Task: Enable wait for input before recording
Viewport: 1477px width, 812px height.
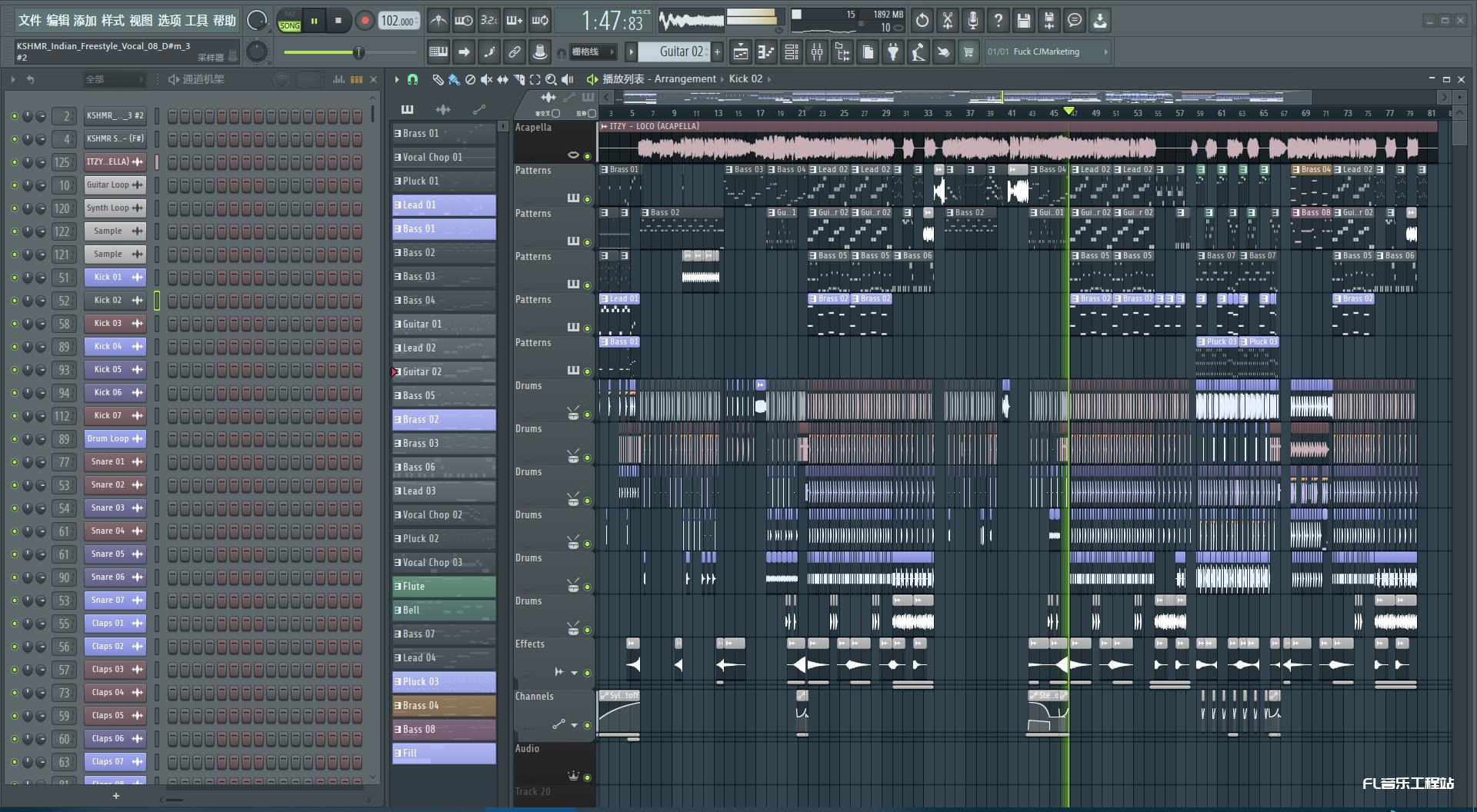Action: coord(463,21)
